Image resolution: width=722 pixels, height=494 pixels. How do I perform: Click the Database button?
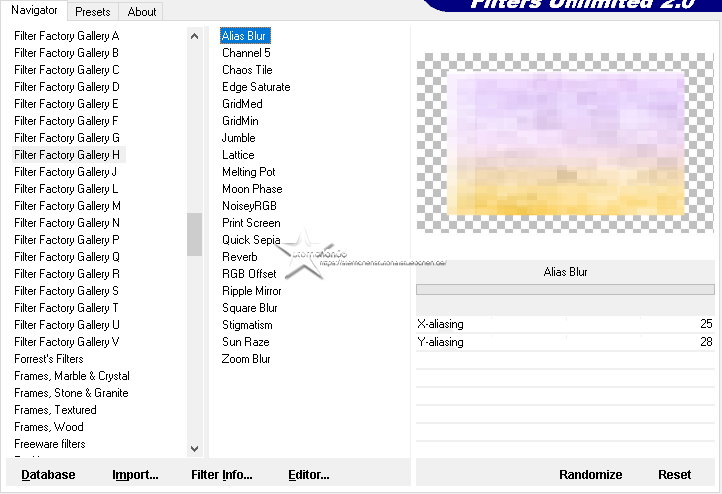[48, 475]
